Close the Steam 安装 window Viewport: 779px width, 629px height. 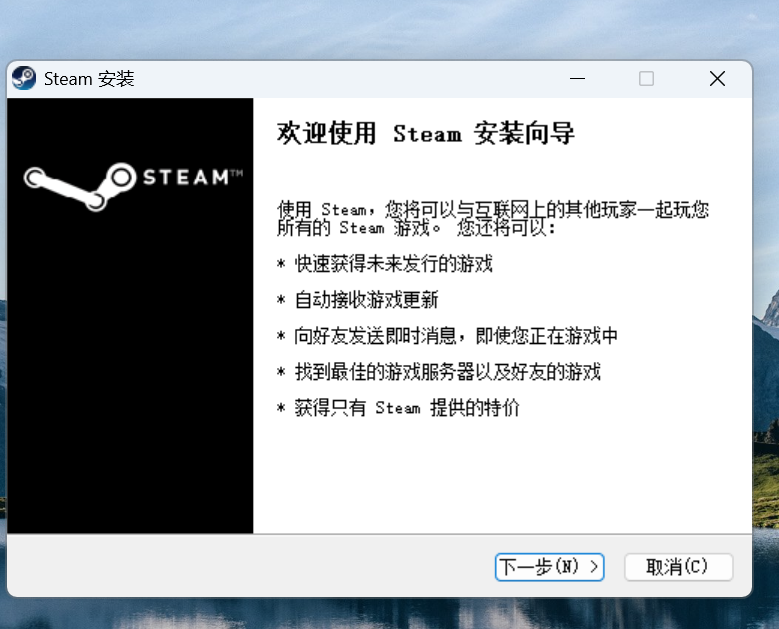pos(717,79)
